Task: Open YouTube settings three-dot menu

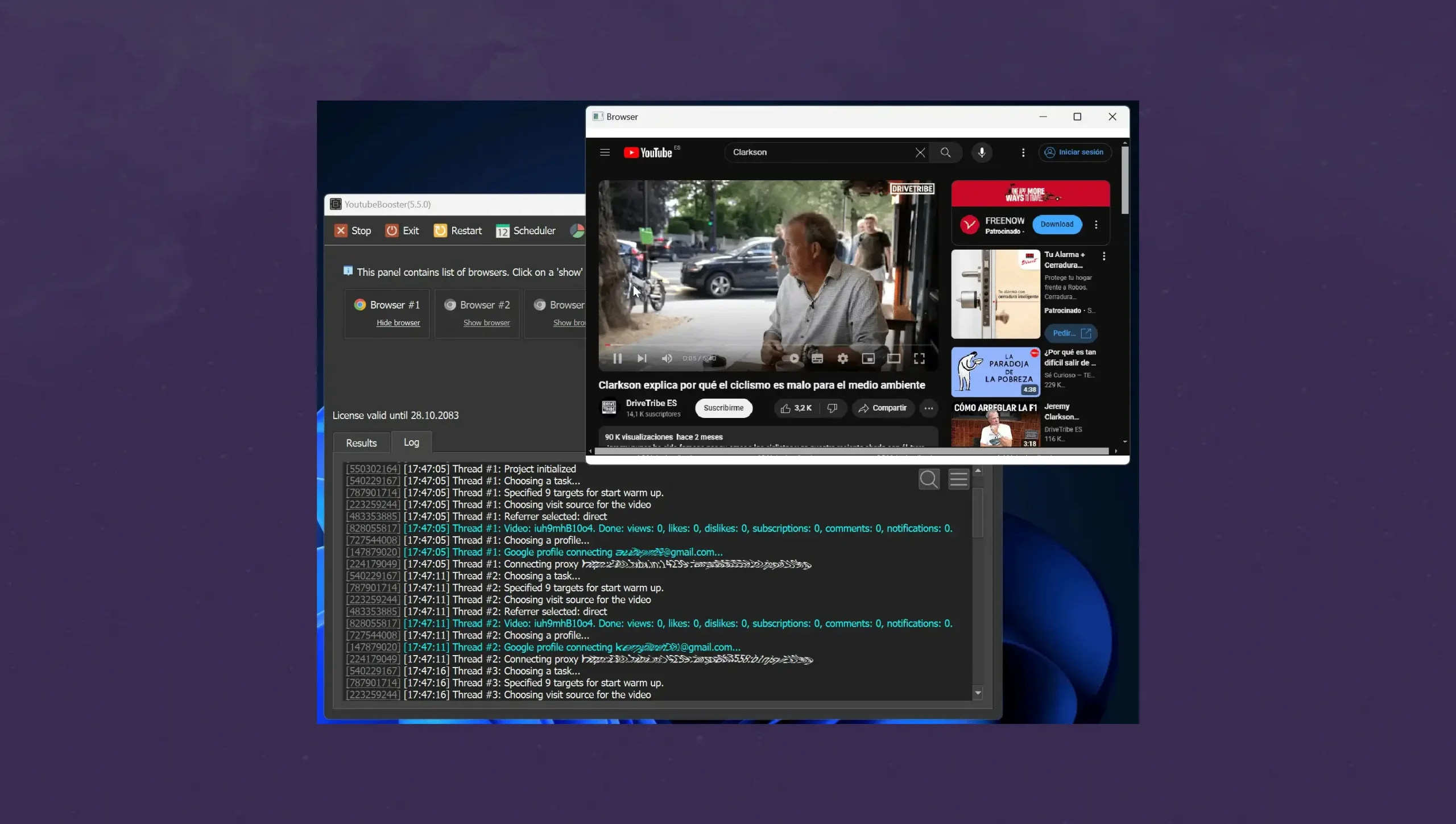Action: pyautogui.click(x=1023, y=152)
